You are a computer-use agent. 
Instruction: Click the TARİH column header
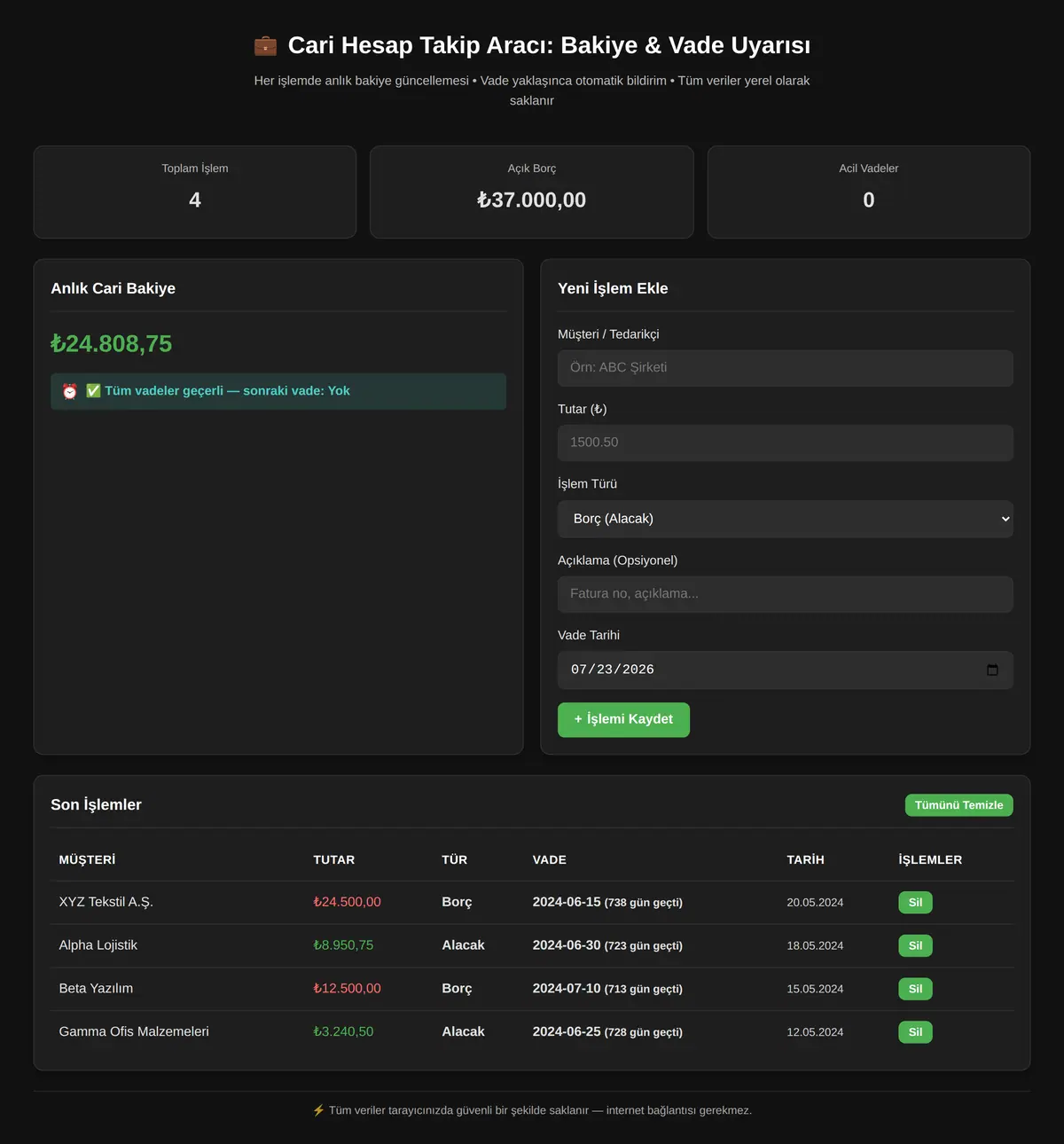tap(805, 860)
